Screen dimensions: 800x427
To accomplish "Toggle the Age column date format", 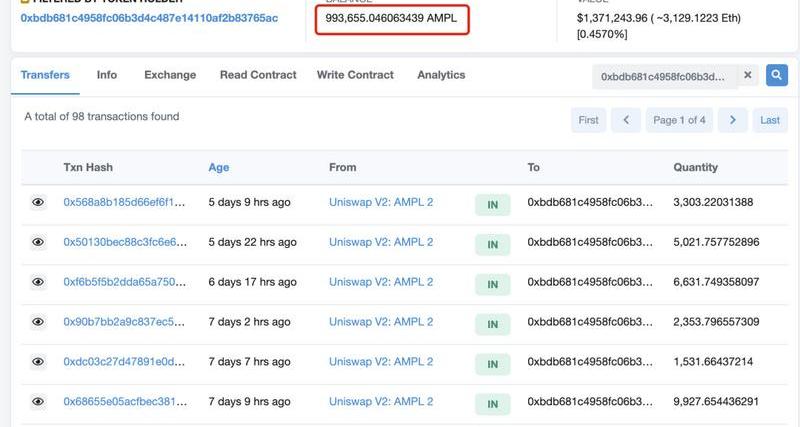I will [x=218, y=168].
